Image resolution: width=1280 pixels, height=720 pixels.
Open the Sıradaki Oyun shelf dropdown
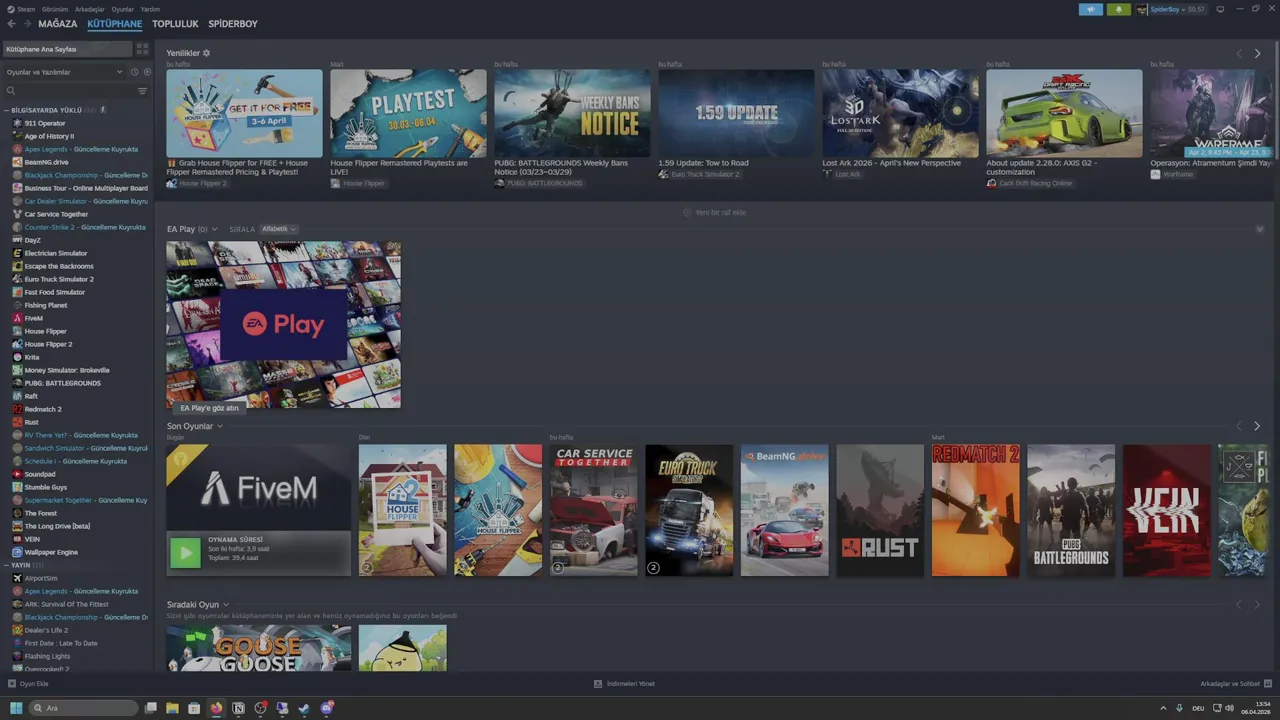click(x=226, y=604)
